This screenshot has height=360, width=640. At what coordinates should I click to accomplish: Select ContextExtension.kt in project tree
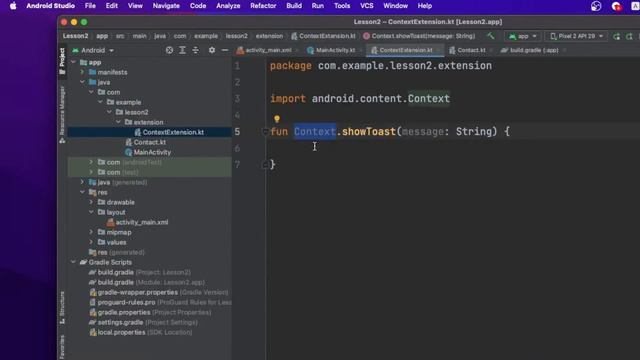[173, 132]
